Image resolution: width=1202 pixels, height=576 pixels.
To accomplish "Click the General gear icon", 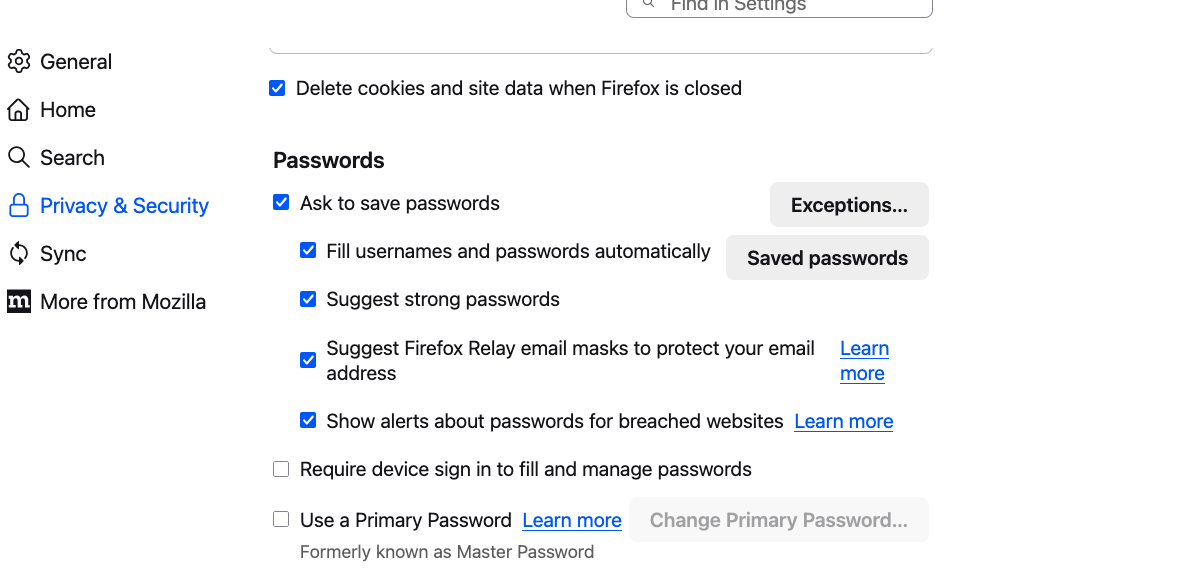I will 18,62.
